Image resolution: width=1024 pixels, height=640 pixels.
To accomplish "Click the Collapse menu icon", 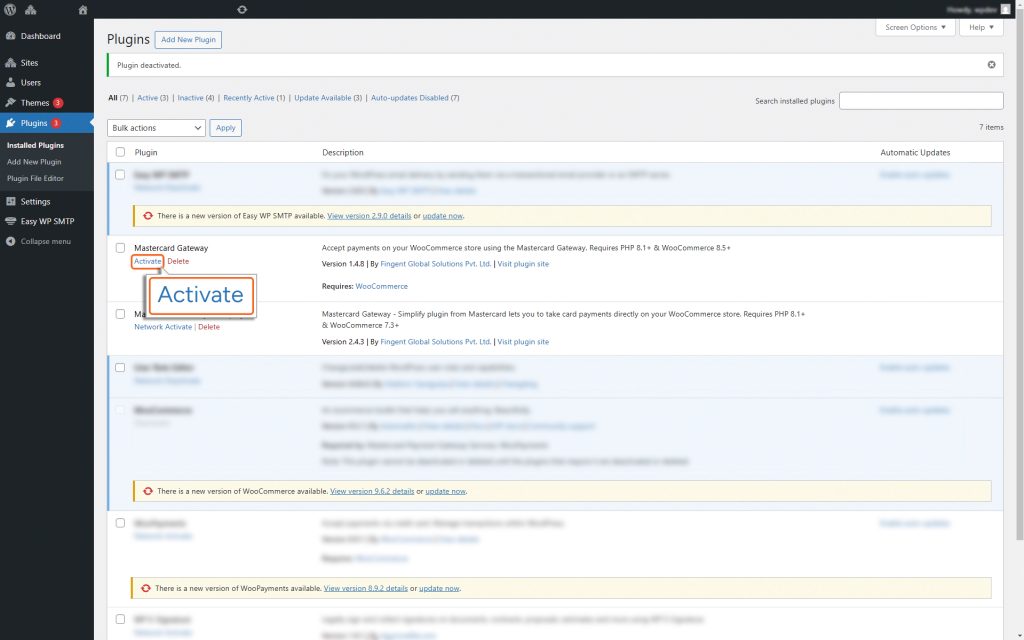I will click(10, 242).
